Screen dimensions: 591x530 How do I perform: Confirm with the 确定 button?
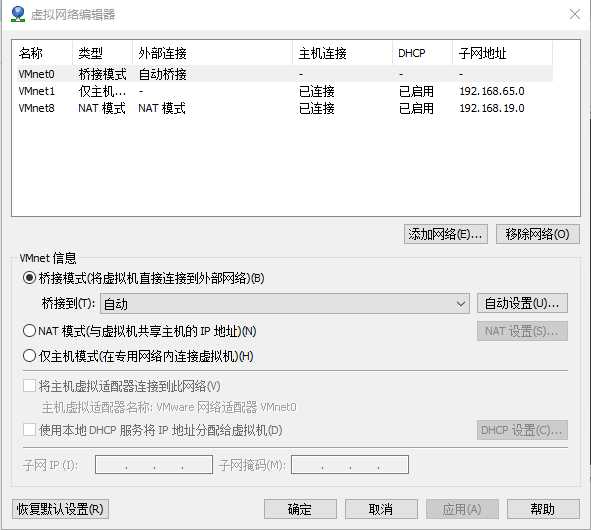pyautogui.click(x=300, y=509)
